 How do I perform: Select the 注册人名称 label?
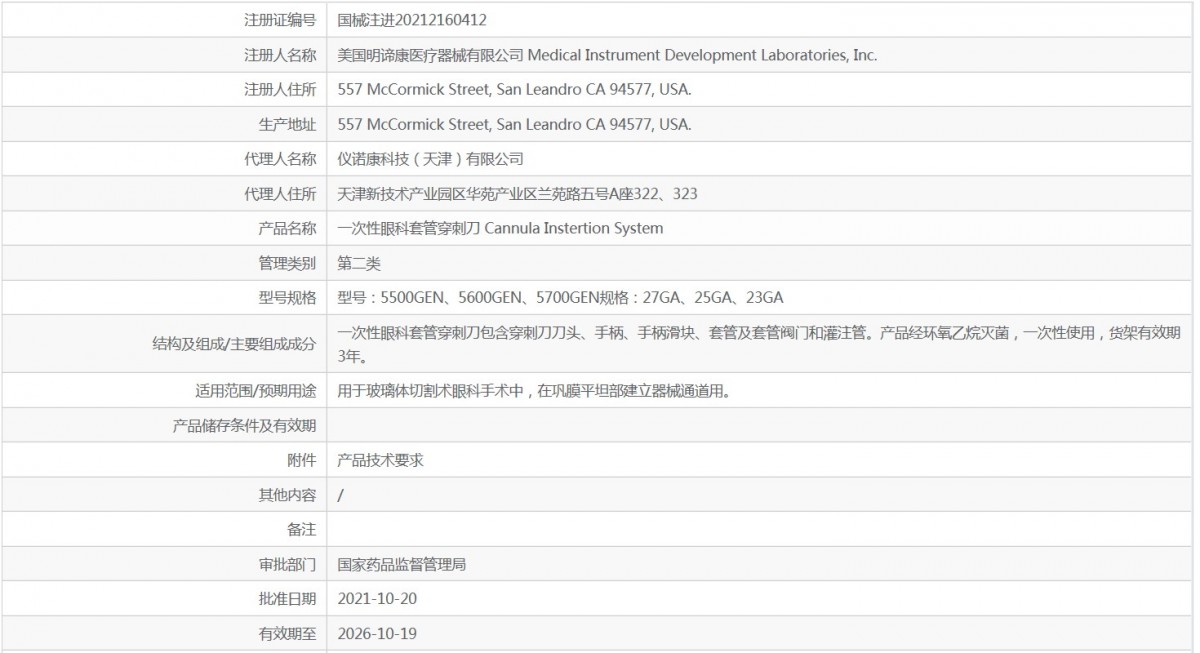(280, 55)
